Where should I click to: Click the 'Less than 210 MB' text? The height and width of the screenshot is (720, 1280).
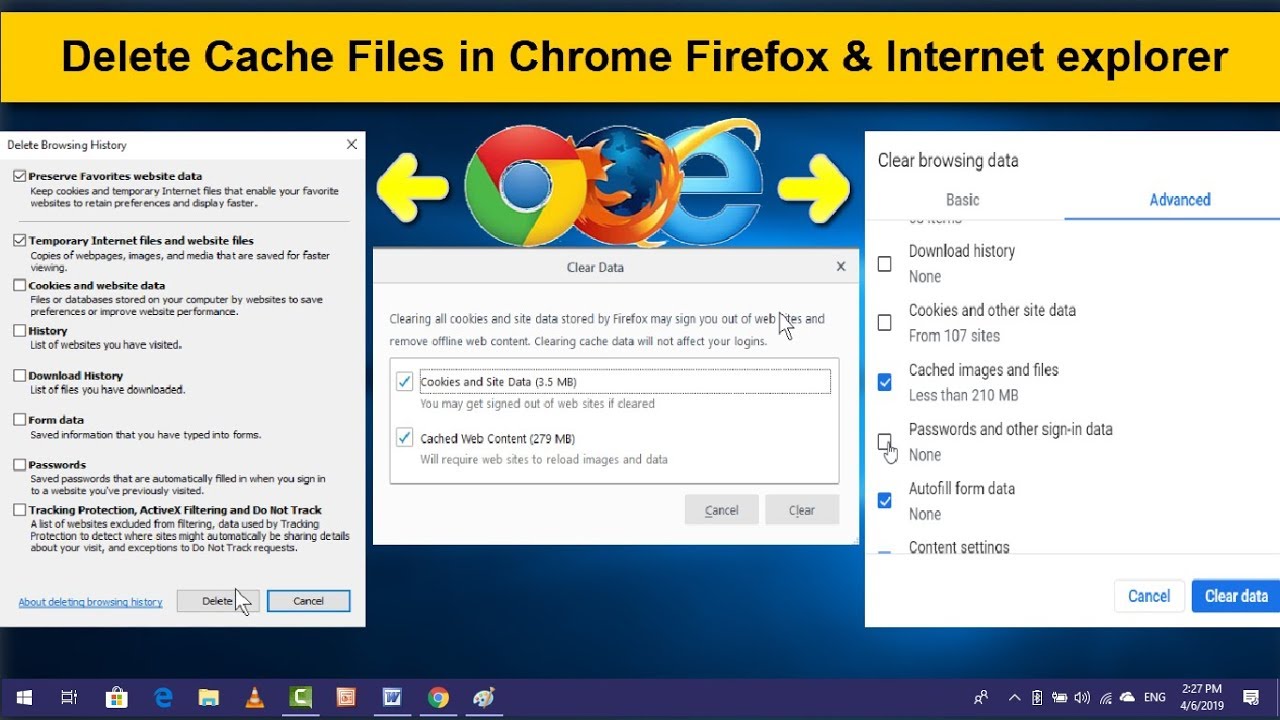pos(964,395)
